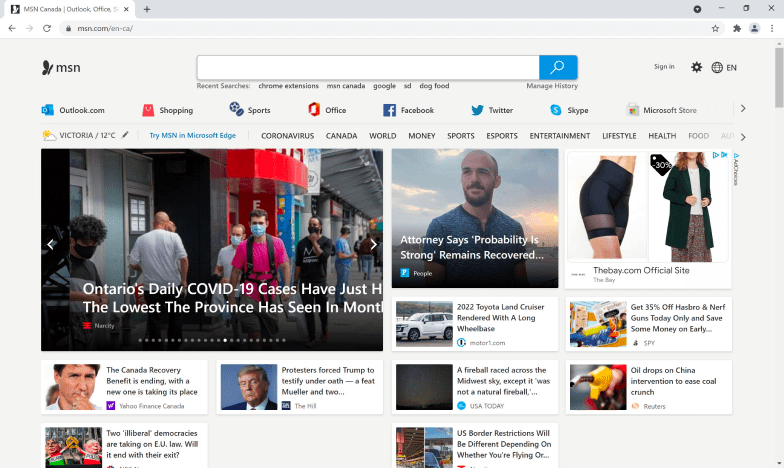Open the Sports shortcut icon
The height and width of the screenshot is (468, 784).
[x=236, y=109]
